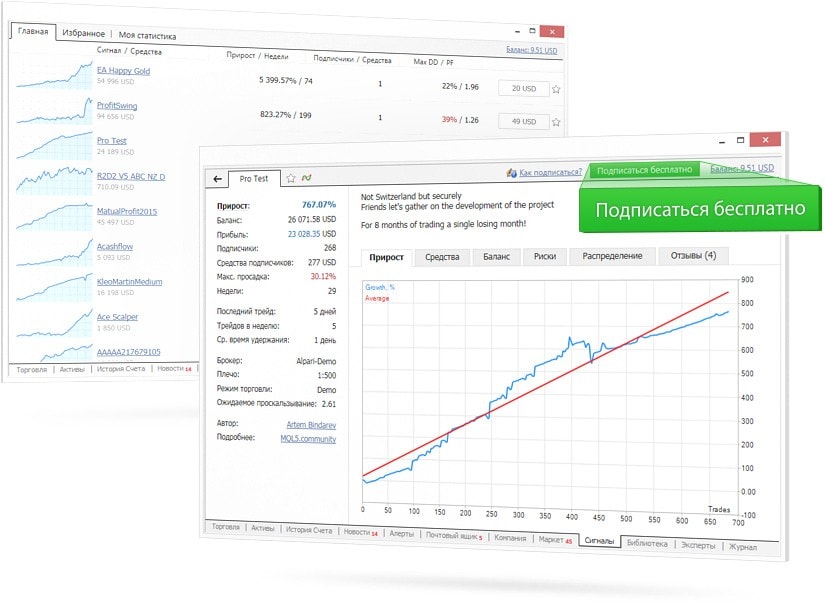
Task: Switch to the Избранное tab
Action: click(82, 33)
